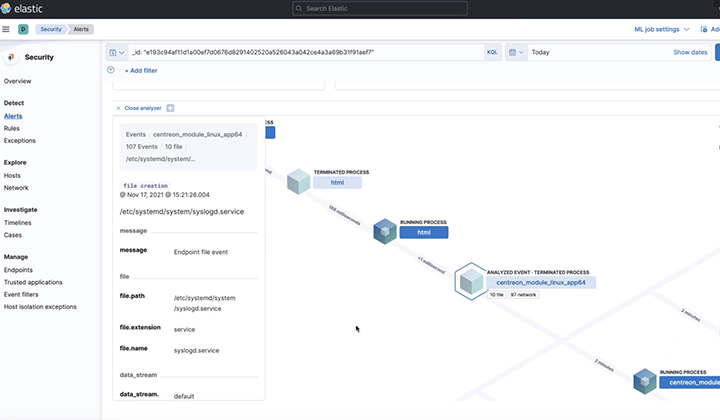Image resolution: width=720 pixels, height=420 pixels.
Task: Click the green D space avatar
Action: pyautogui.click(x=23, y=29)
